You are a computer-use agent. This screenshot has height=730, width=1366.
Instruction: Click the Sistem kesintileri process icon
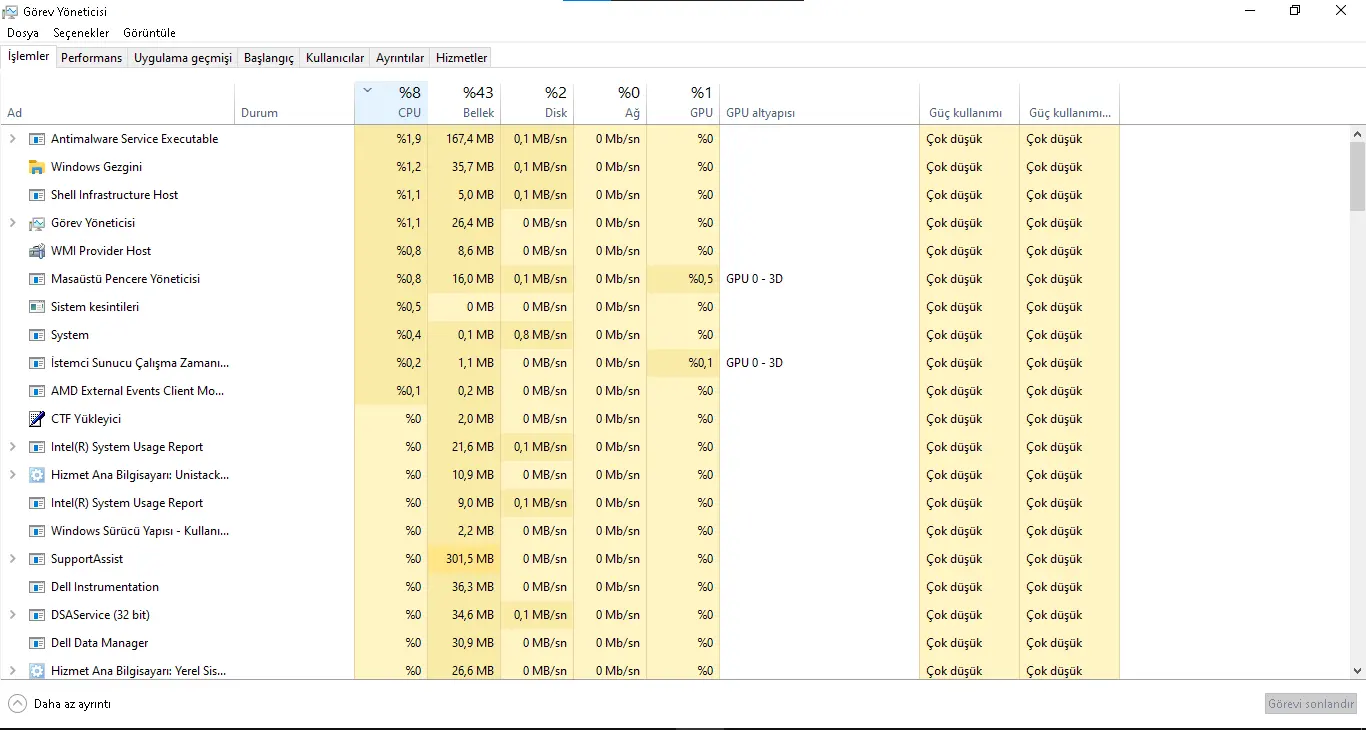tap(37, 307)
